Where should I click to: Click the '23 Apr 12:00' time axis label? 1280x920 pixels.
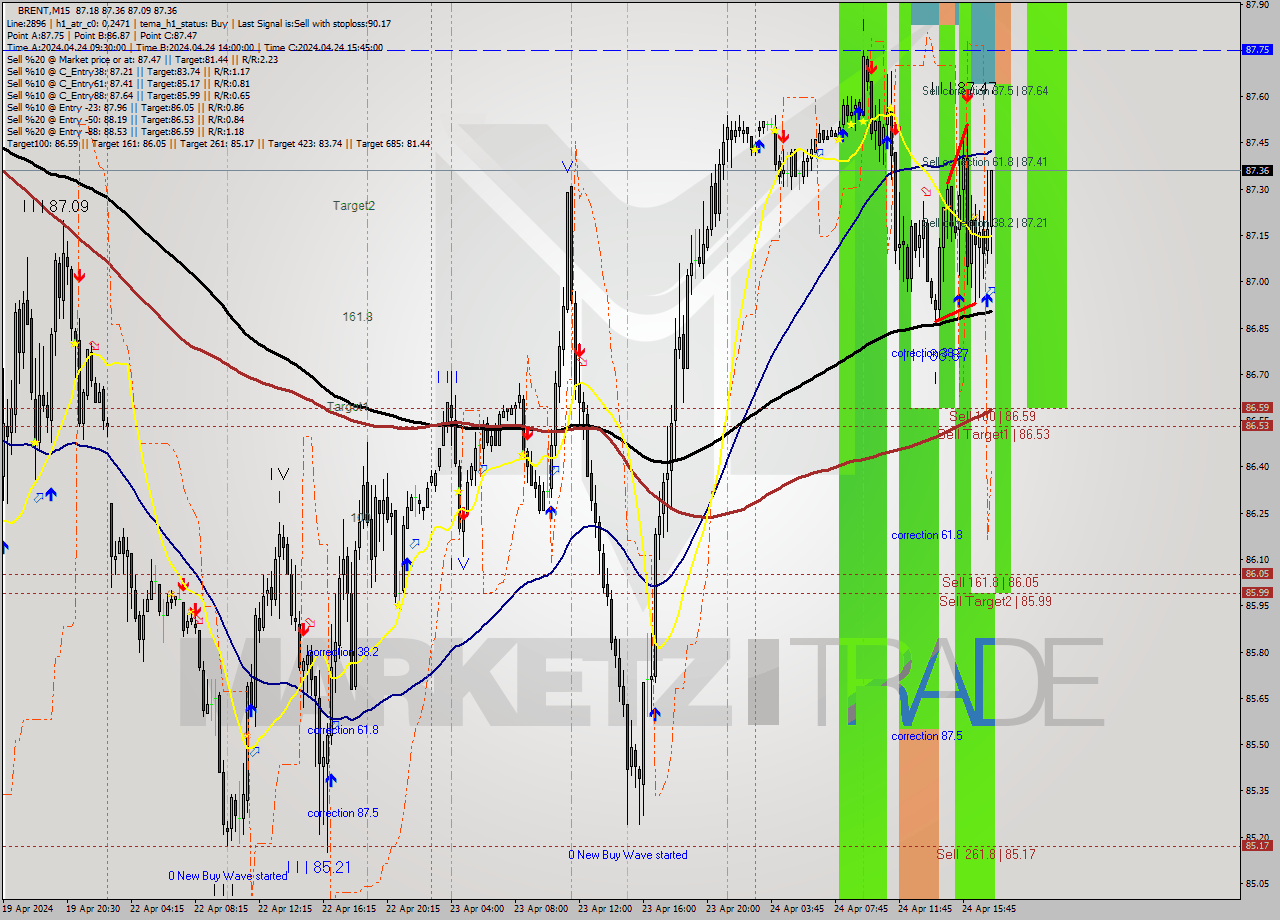(605, 909)
